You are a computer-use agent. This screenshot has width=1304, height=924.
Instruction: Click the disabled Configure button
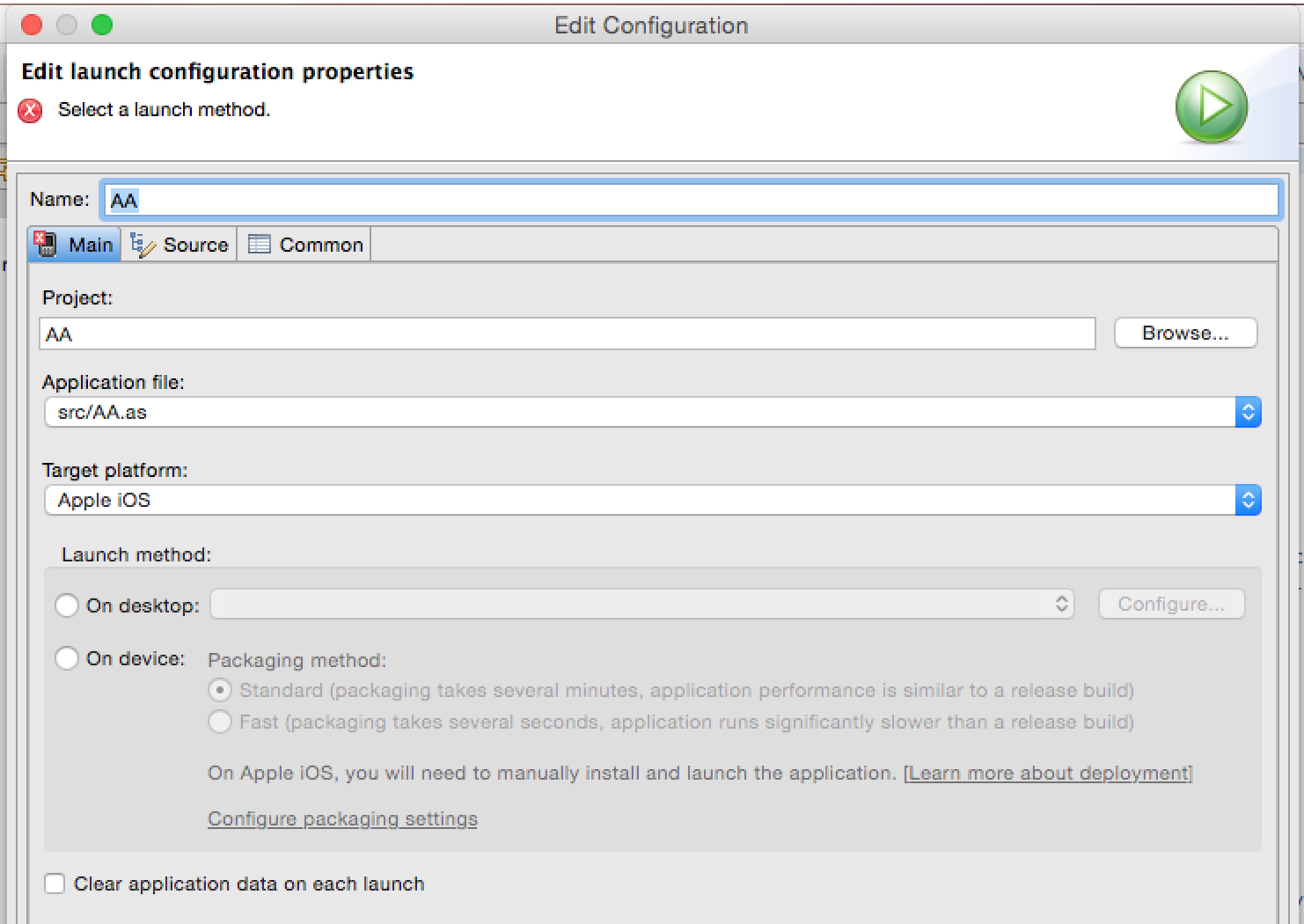(x=1171, y=604)
